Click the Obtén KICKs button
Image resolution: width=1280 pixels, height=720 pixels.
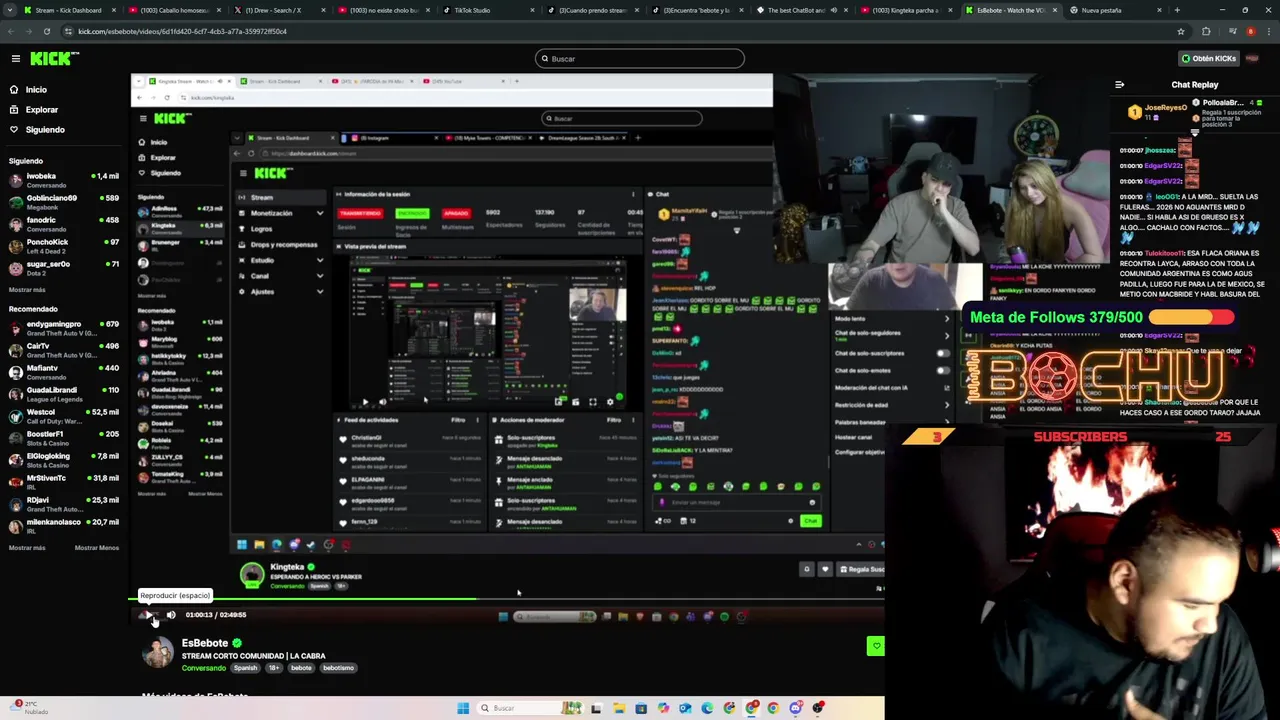coord(1209,59)
